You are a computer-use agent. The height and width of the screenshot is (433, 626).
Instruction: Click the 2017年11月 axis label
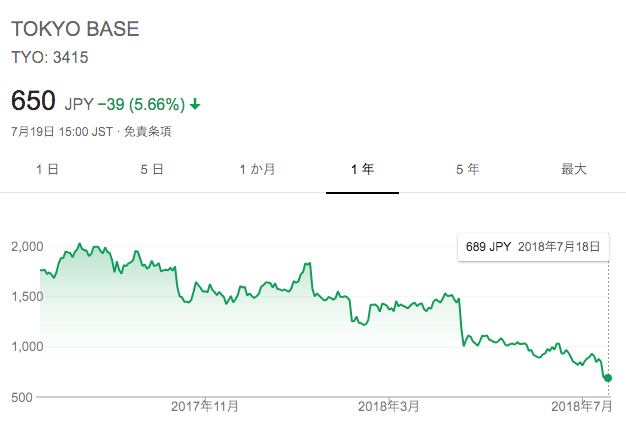(205, 406)
